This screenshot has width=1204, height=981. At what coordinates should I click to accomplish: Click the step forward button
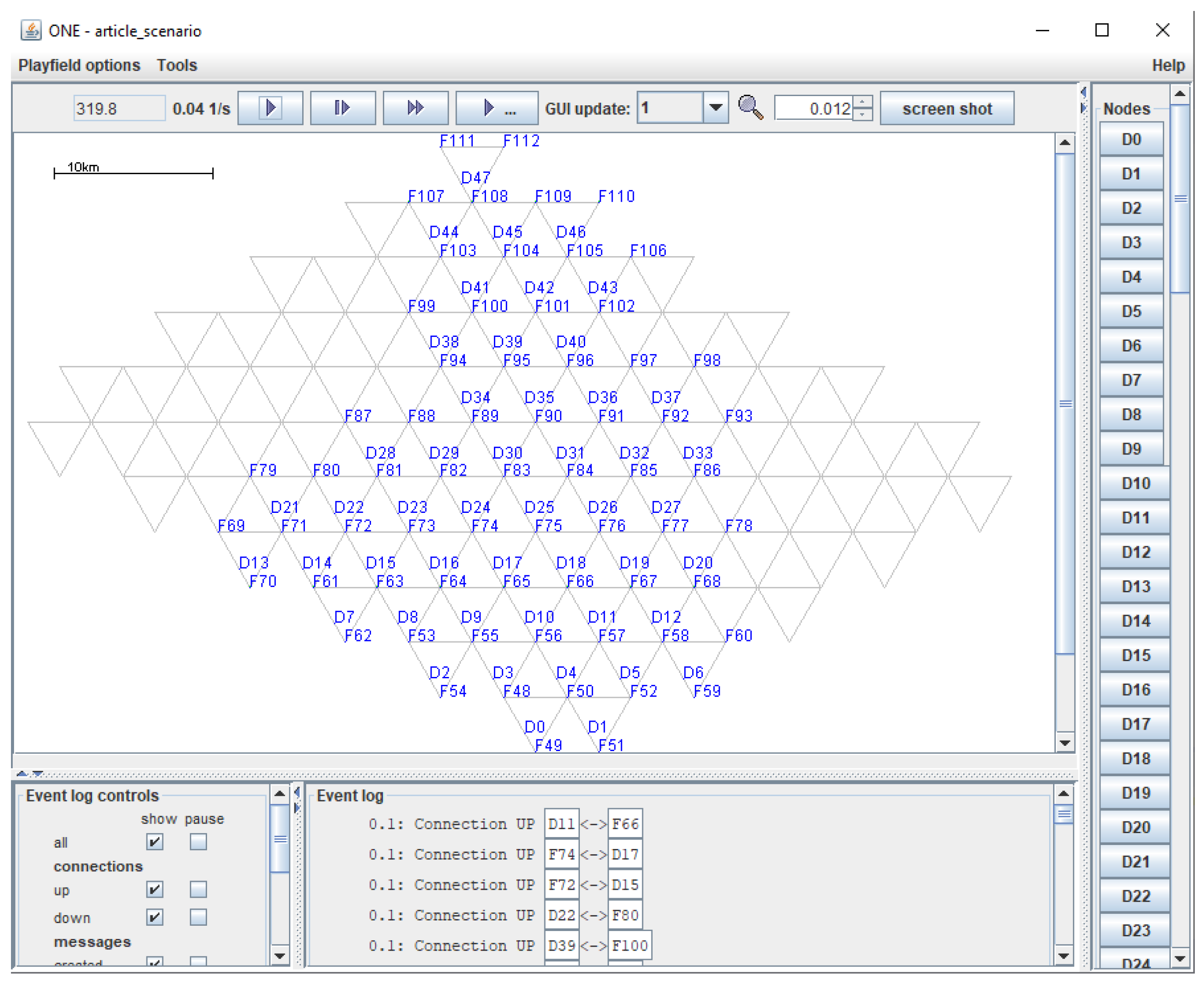coord(343,107)
